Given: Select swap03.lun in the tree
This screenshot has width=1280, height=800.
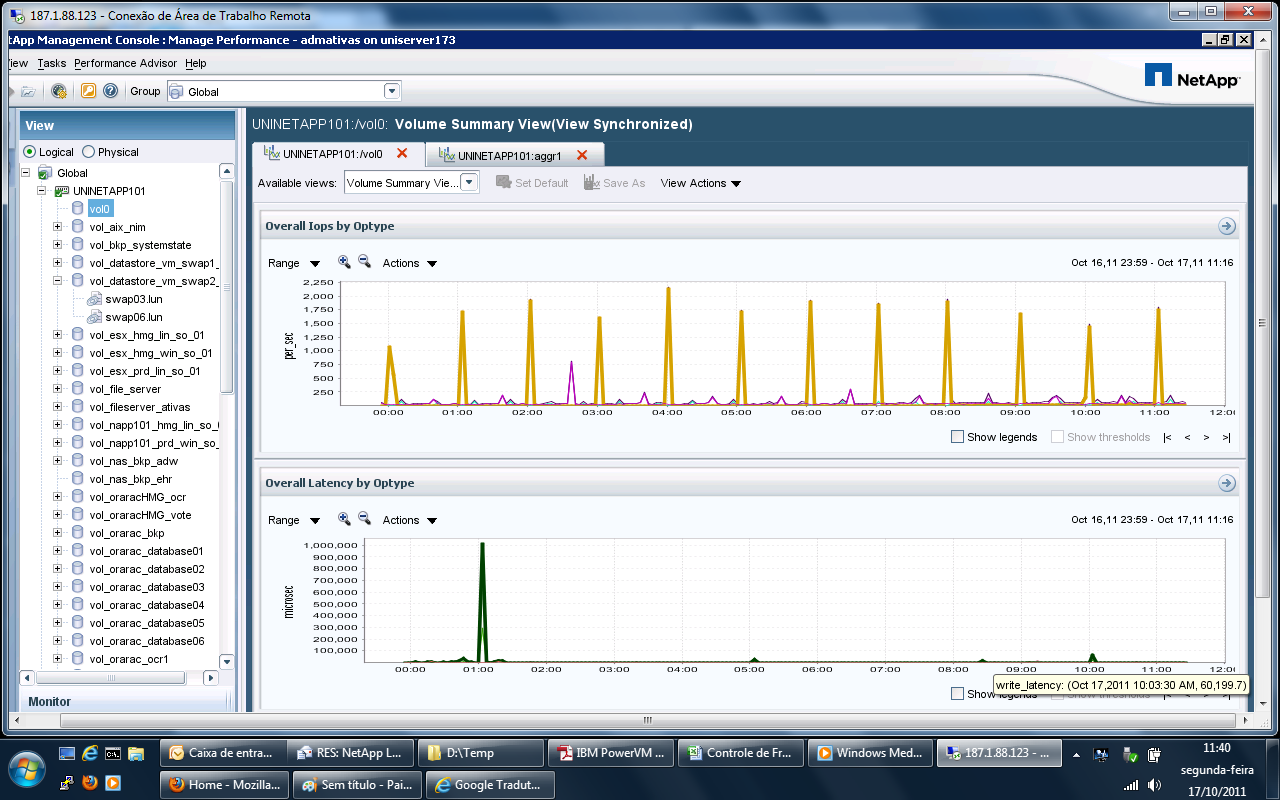Looking at the screenshot, I should [133, 299].
